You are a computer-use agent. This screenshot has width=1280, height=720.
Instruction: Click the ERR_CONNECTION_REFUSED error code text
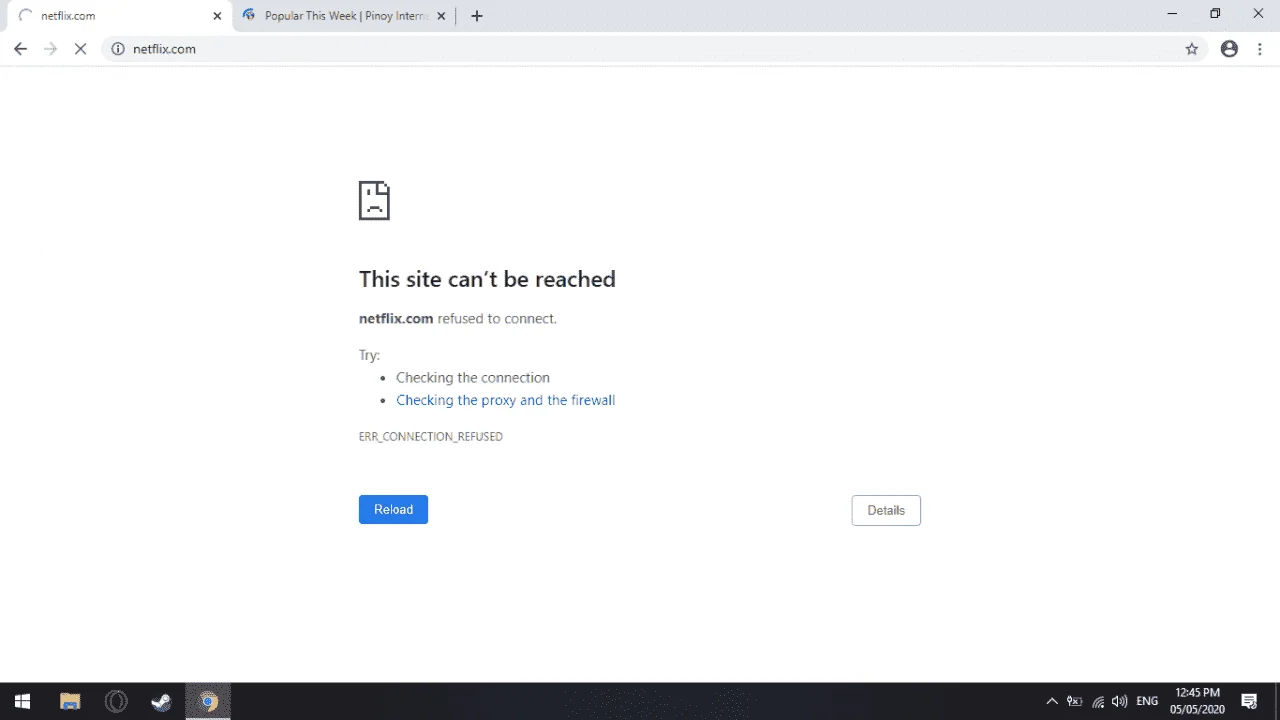(431, 437)
